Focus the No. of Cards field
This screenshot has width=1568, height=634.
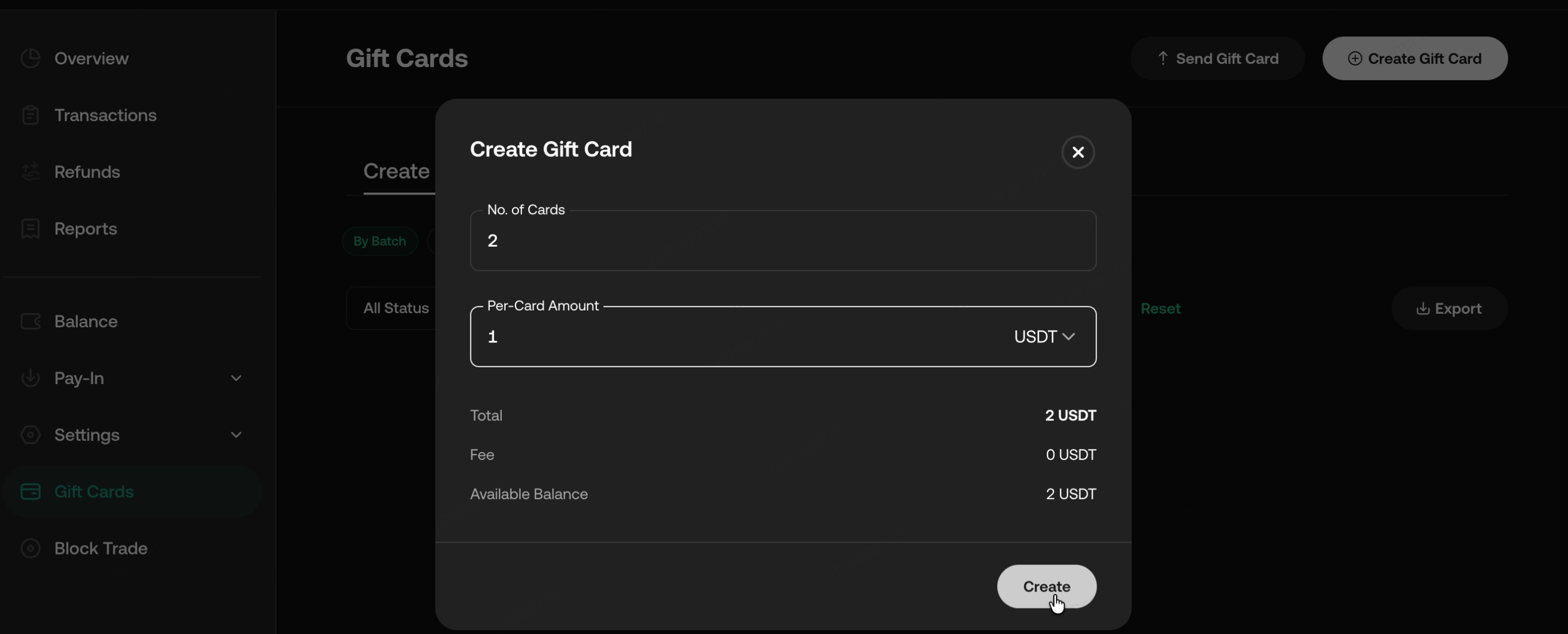[x=783, y=241]
